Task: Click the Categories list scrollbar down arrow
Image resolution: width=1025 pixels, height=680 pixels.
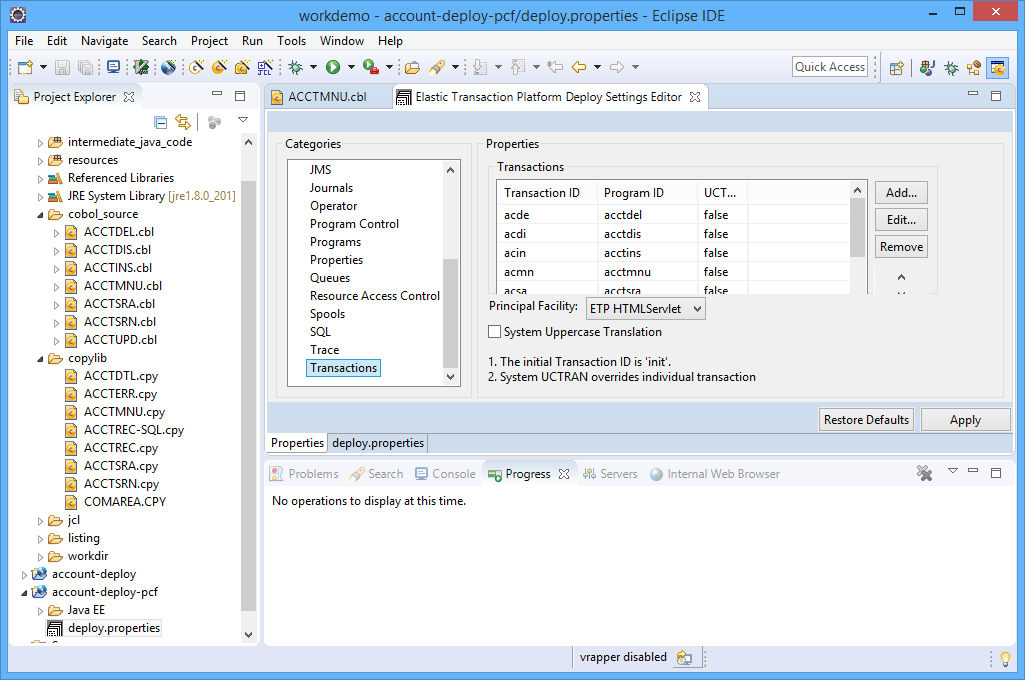Action: click(x=450, y=377)
